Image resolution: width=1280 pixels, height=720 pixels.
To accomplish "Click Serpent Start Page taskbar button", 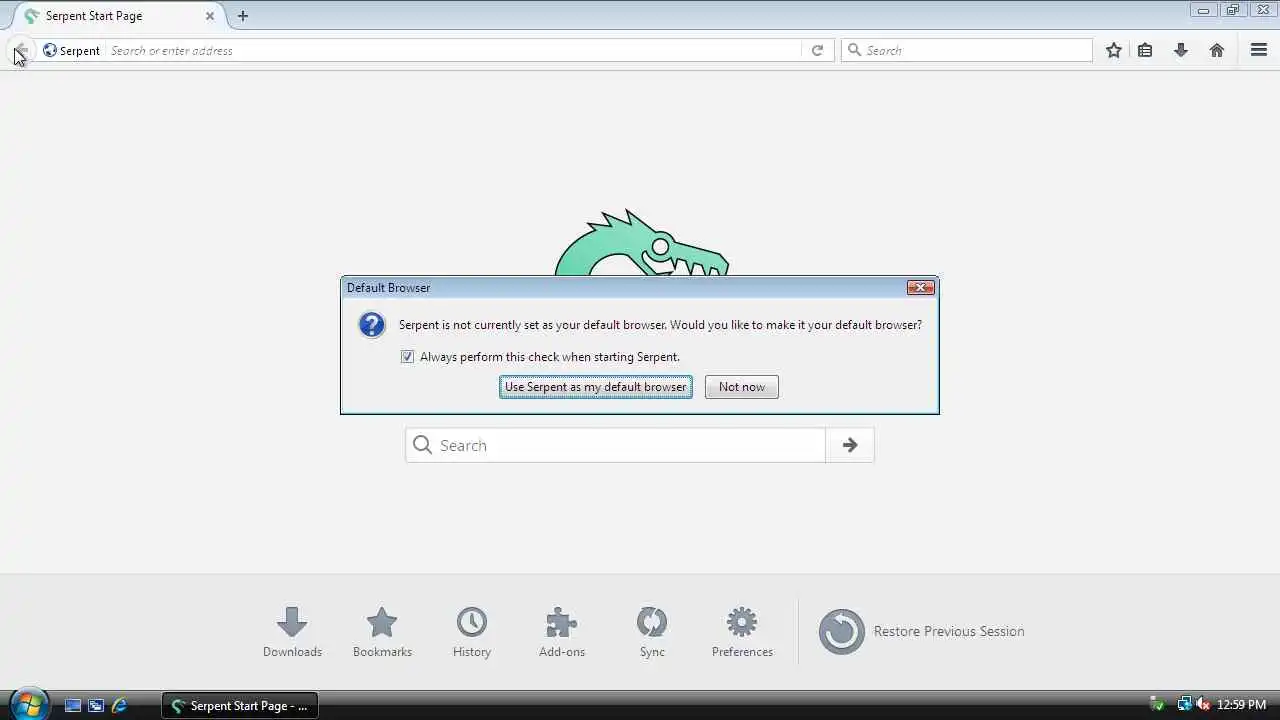I will (240, 705).
